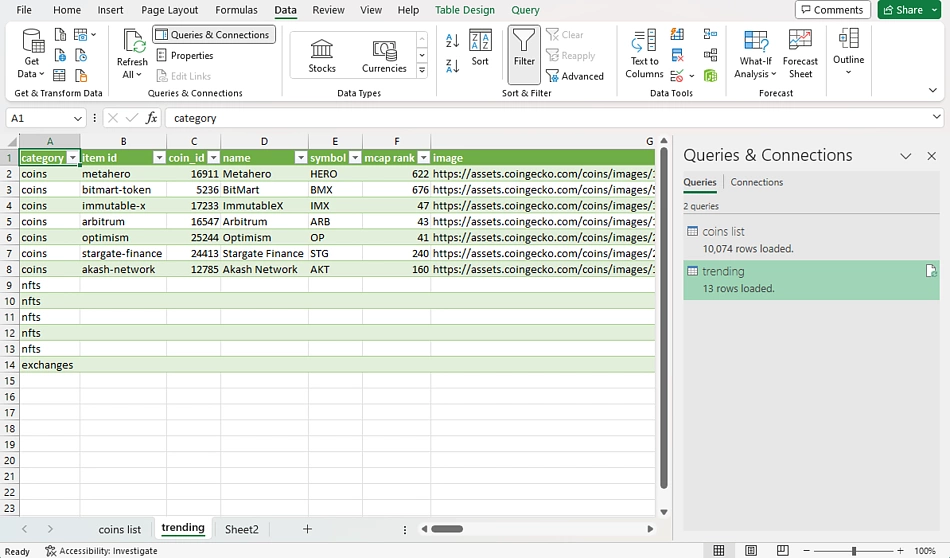Open the coin_id column filter dropdown
This screenshot has width=950, height=558.
click(x=213, y=158)
